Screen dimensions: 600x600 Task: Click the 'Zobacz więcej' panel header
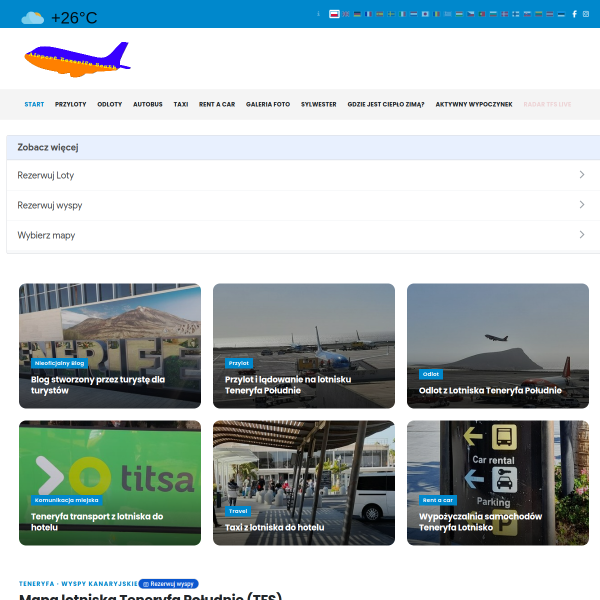click(303, 147)
